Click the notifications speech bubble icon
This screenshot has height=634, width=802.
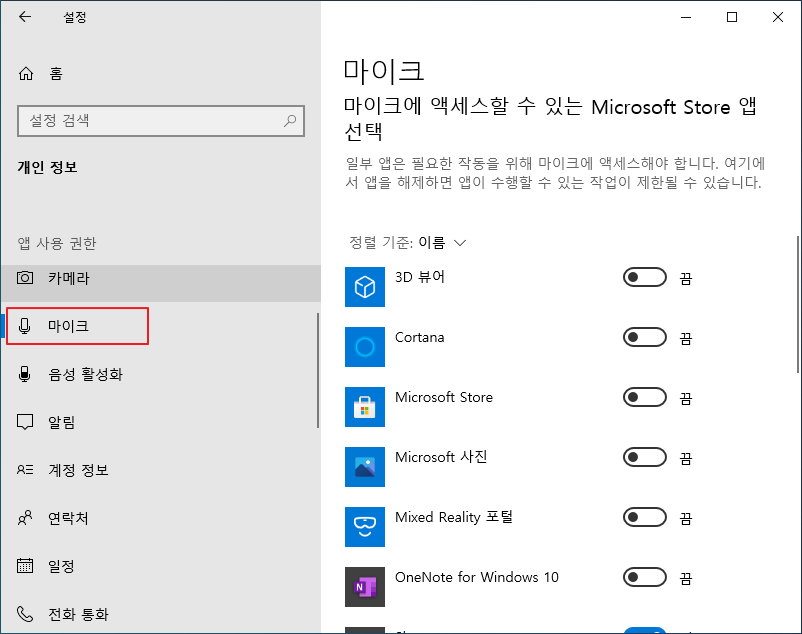tap(25, 422)
